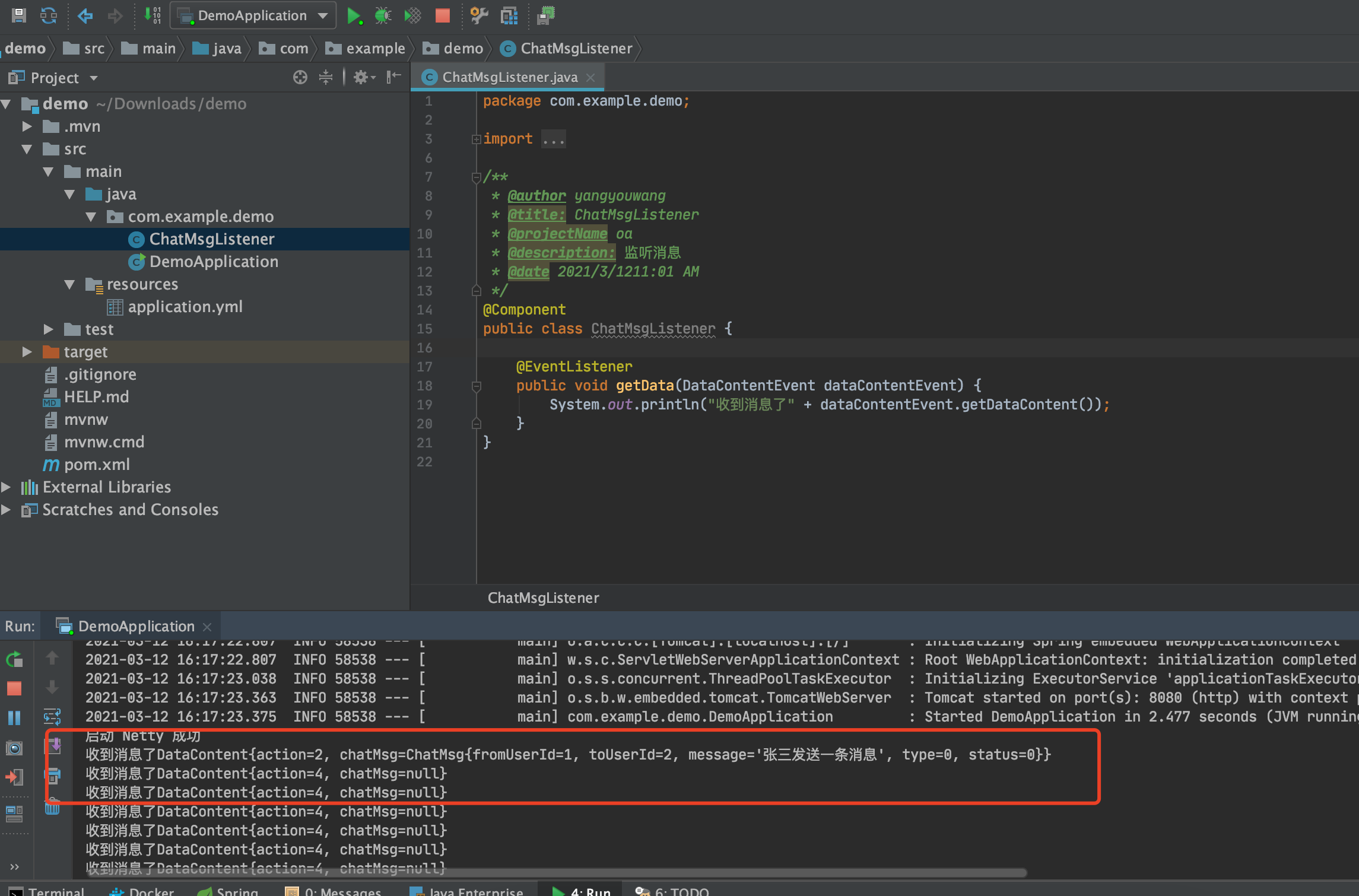Toggle soft-wrap in Run console

[x=52, y=717]
